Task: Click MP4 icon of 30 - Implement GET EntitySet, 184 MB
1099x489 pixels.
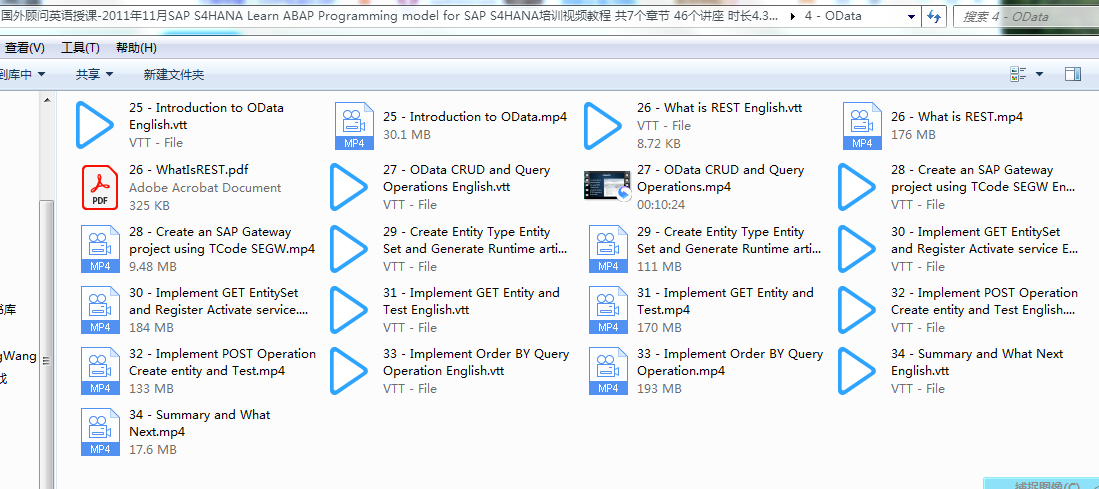Action: (100, 310)
